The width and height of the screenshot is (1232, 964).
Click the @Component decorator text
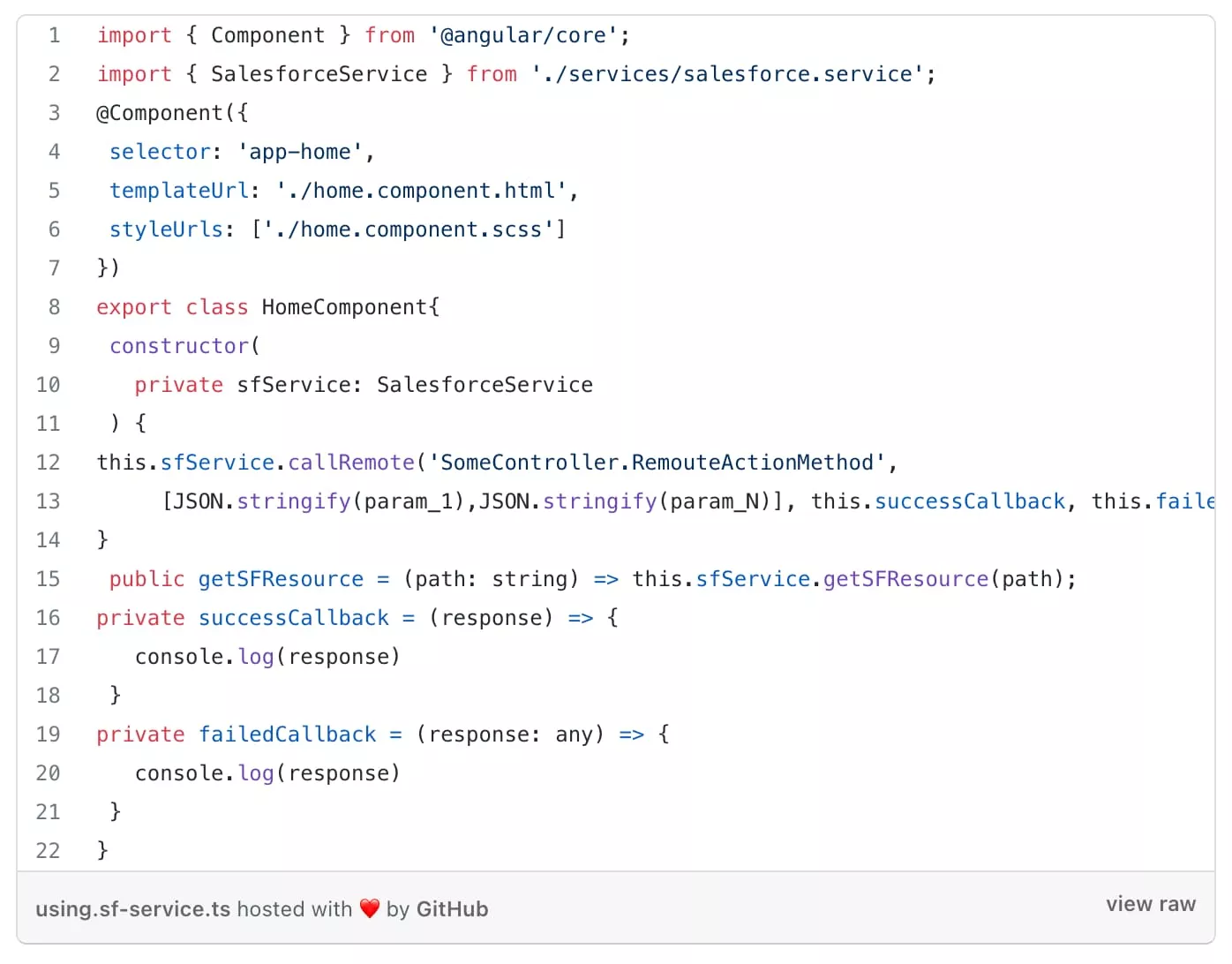160,113
